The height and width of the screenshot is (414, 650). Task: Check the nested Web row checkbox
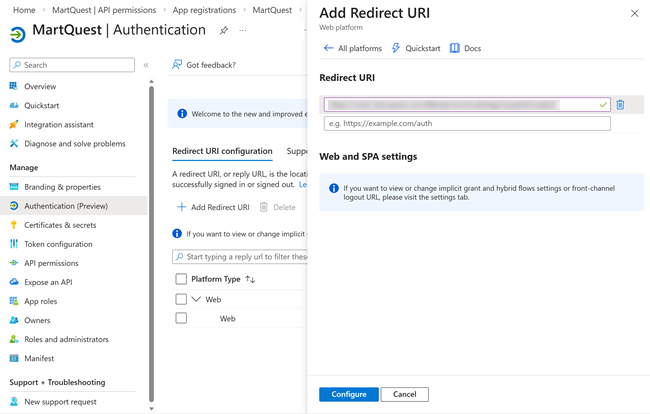point(181,318)
